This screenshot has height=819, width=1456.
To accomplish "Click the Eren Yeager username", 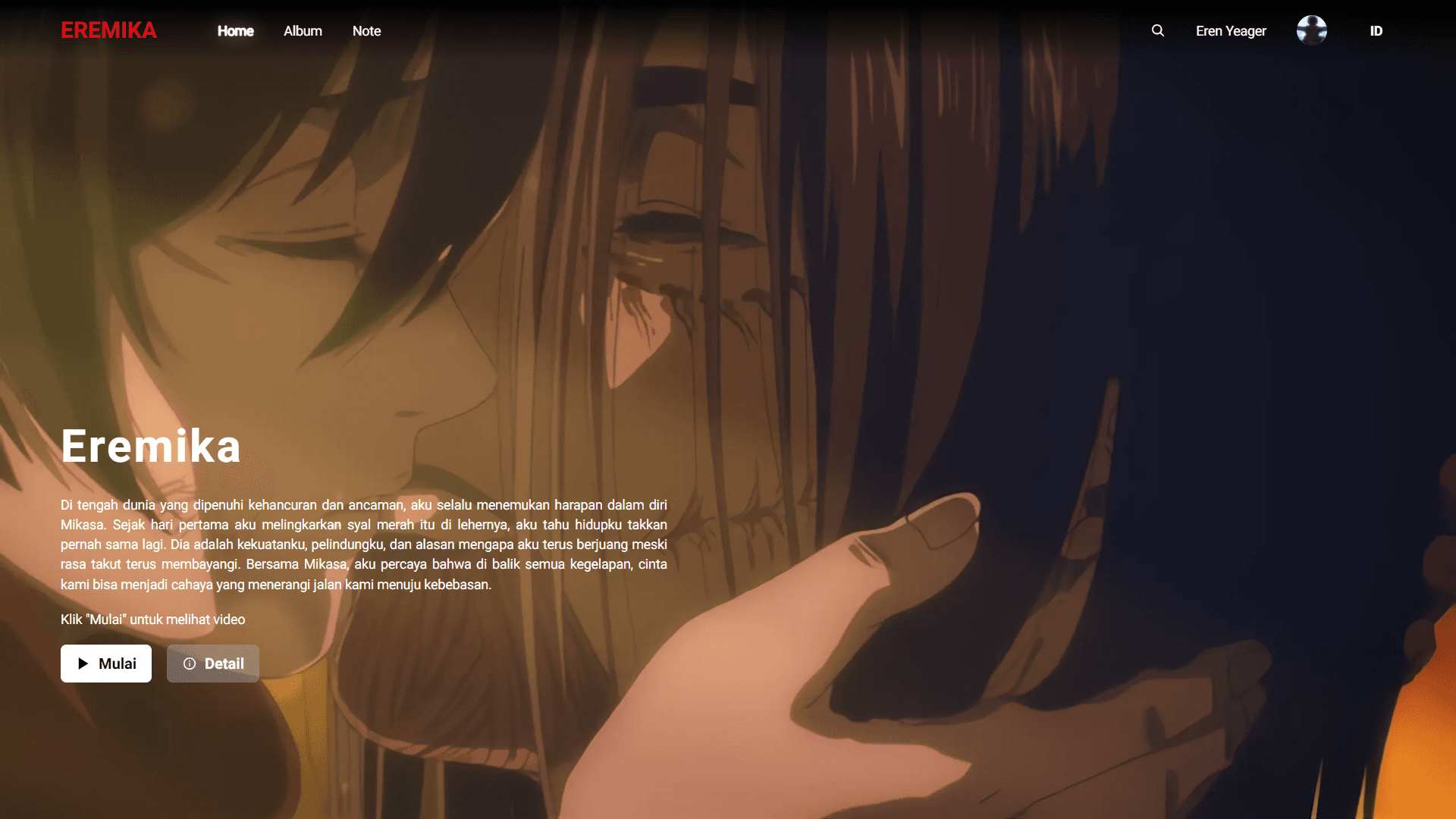I will point(1231,31).
